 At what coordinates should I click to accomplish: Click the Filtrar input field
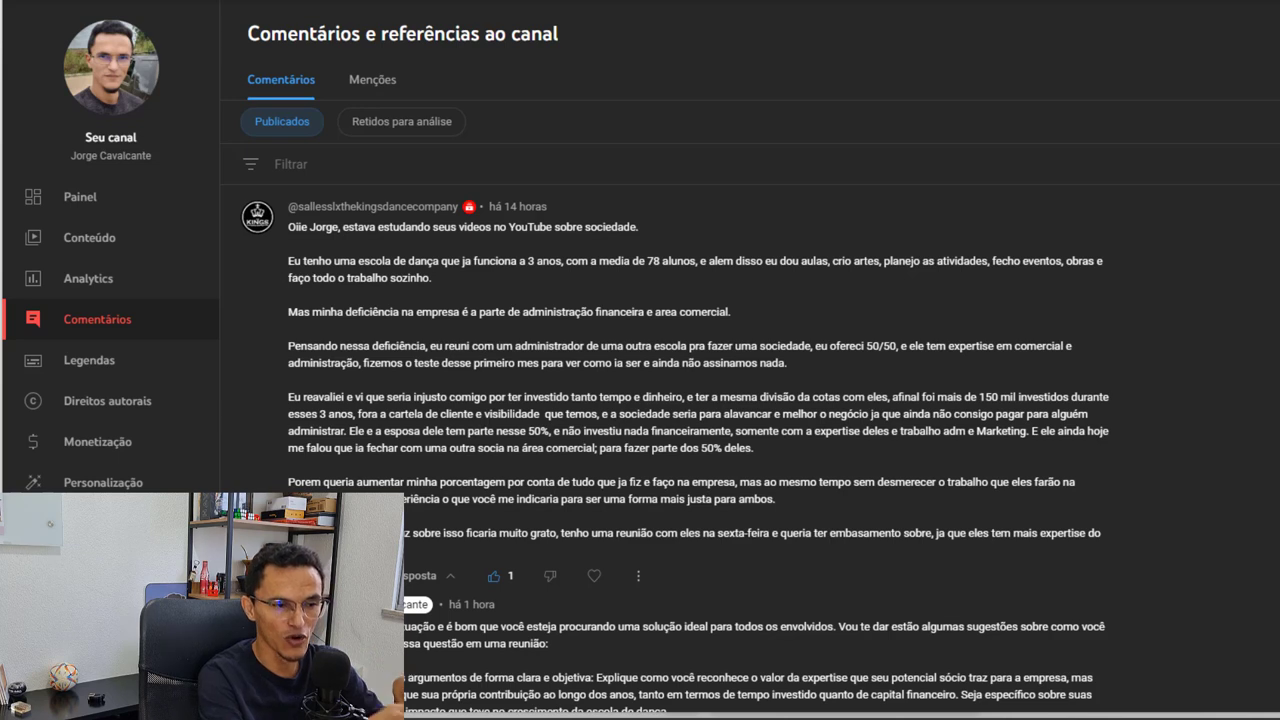[600, 164]
